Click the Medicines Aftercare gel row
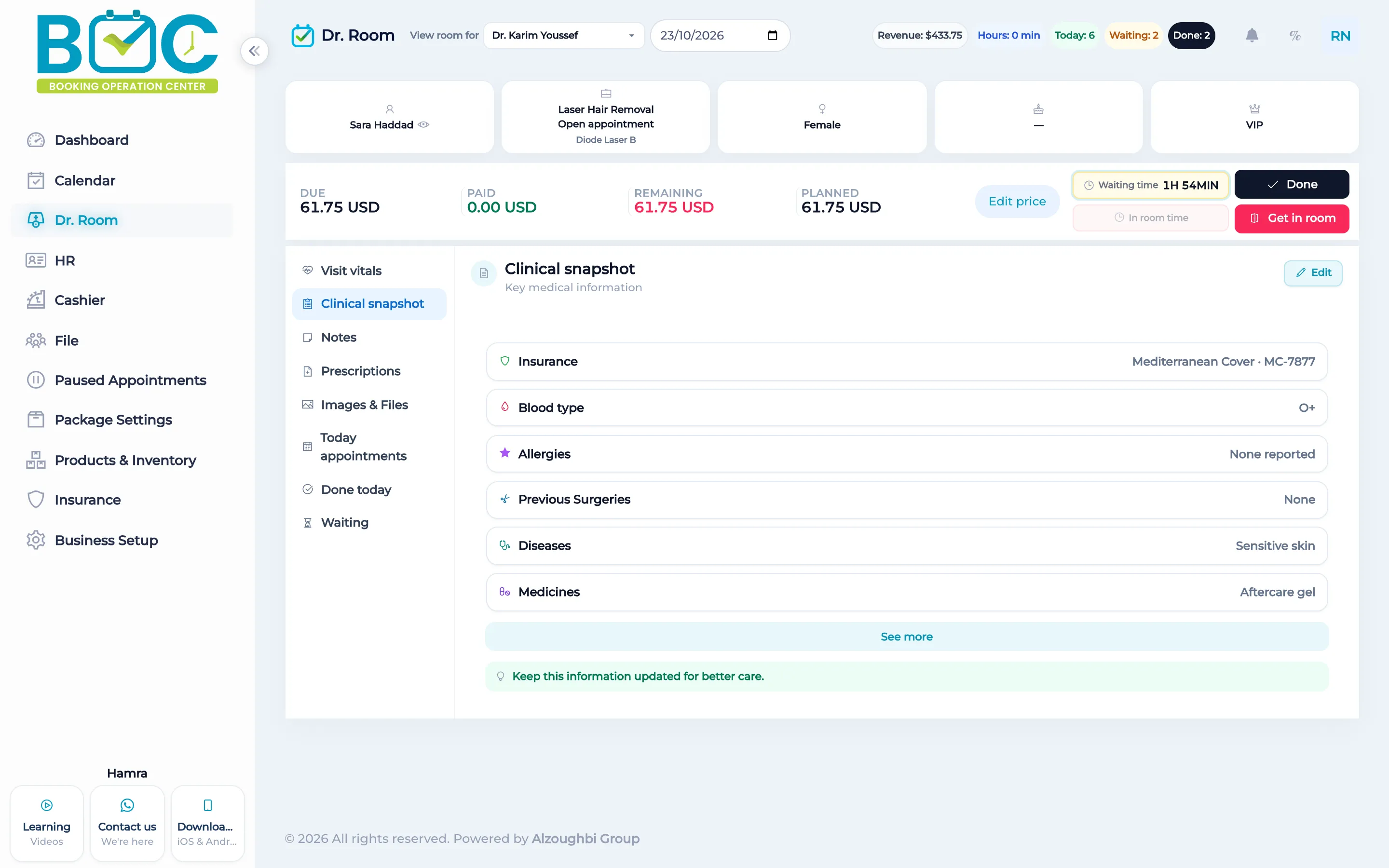1389x868 pixels. point(907,592)
